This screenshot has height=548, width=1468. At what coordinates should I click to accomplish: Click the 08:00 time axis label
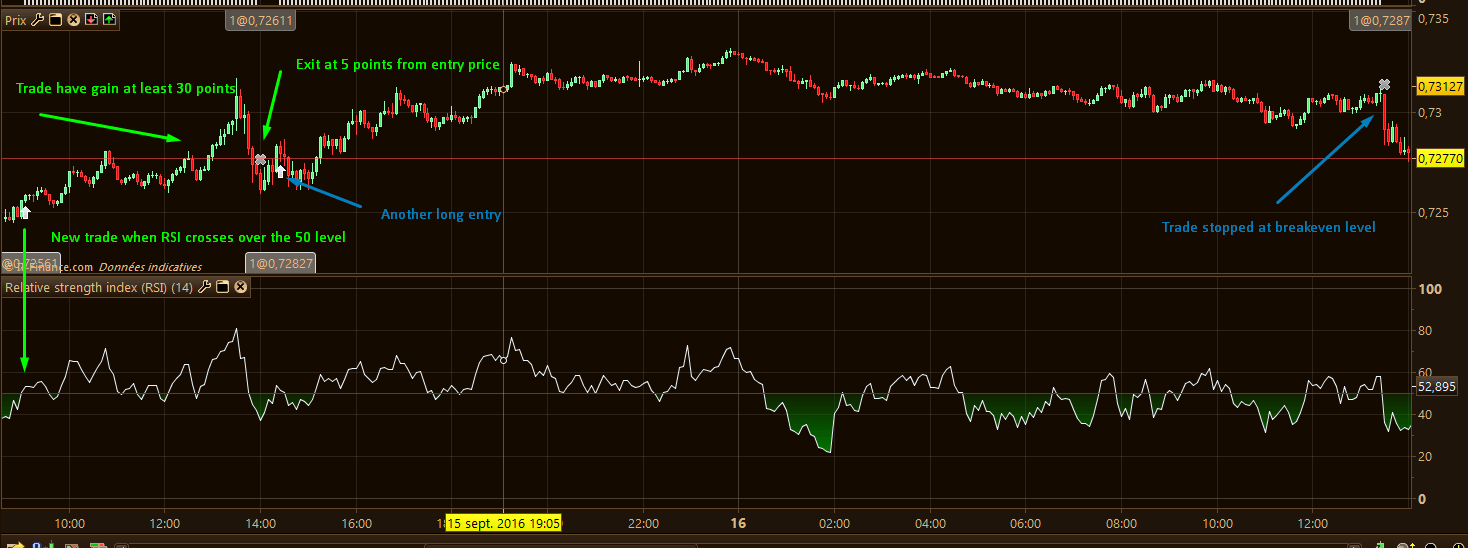(x=1122, y=523)
